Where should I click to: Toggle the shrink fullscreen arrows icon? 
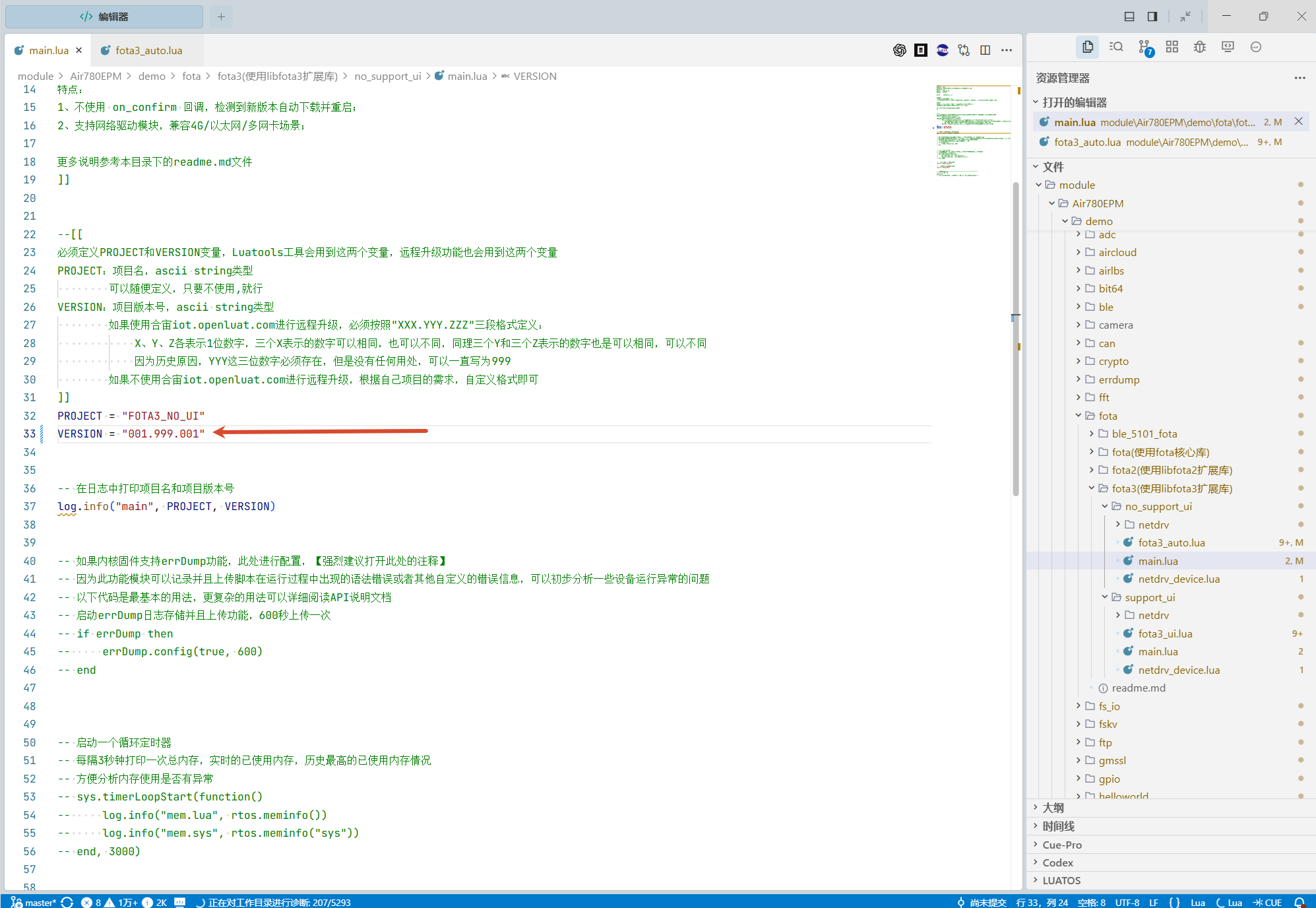pos(1185,16)
